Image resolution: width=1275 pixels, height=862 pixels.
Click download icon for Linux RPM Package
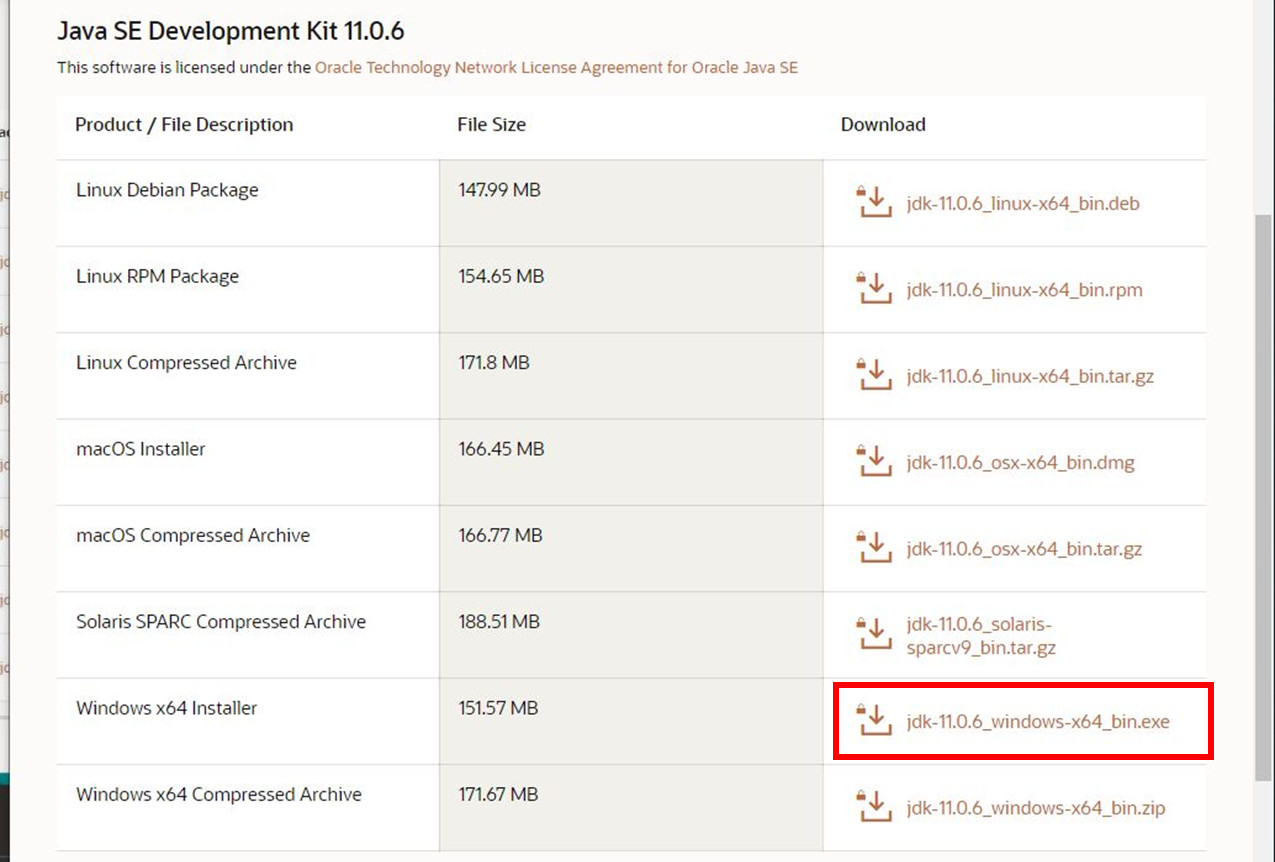[873, 289]
